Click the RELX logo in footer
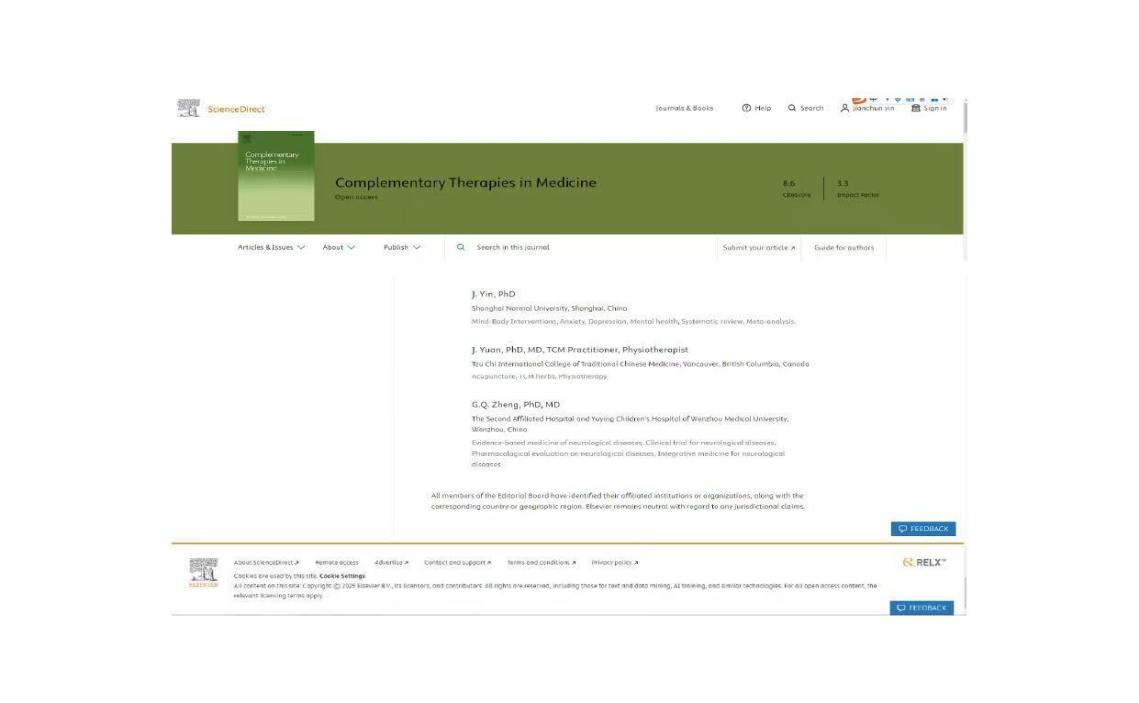This screenshot has width=1139, height=703. point(924,564)
